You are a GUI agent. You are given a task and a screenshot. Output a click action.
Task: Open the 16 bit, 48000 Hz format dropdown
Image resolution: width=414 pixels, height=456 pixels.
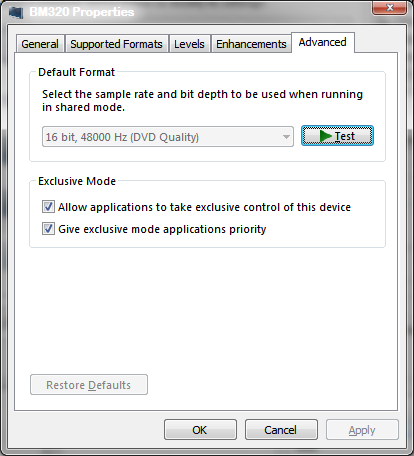[168, 137]
